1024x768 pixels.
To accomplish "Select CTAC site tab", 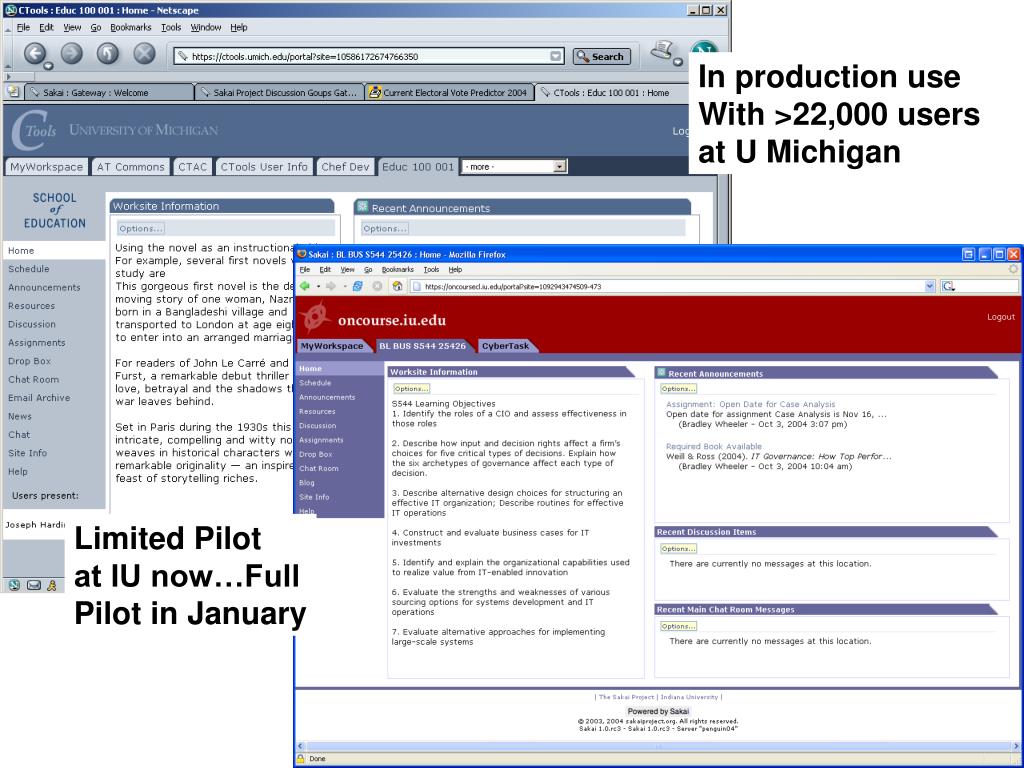I will (x=192, y=167).
